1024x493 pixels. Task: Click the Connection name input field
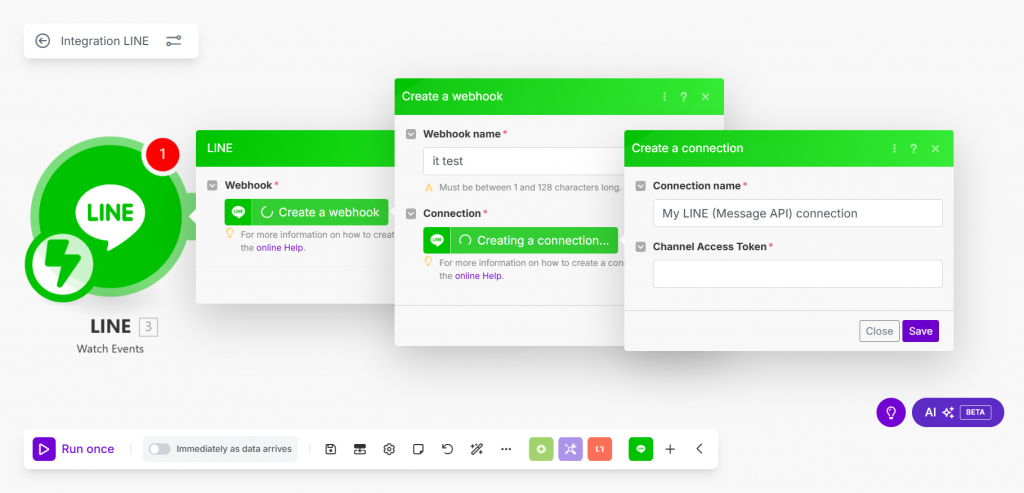point(797,213)
